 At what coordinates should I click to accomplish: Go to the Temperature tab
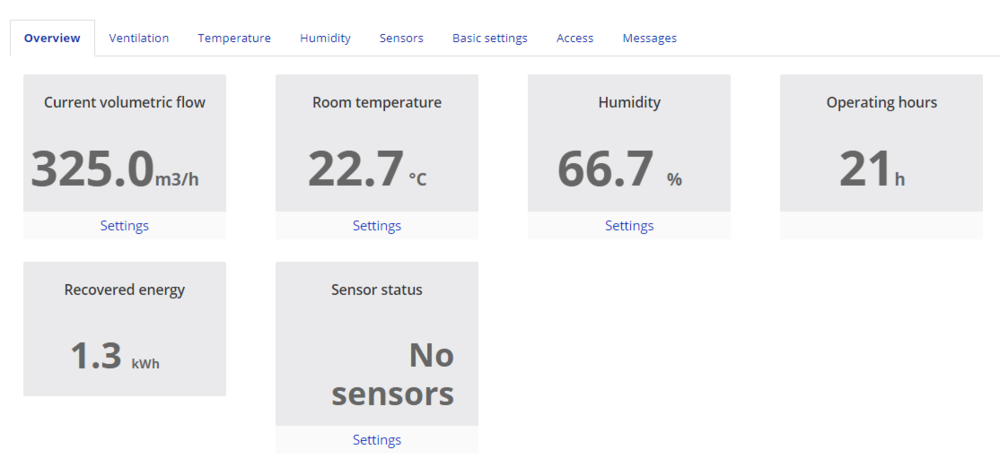pos(234,38)
